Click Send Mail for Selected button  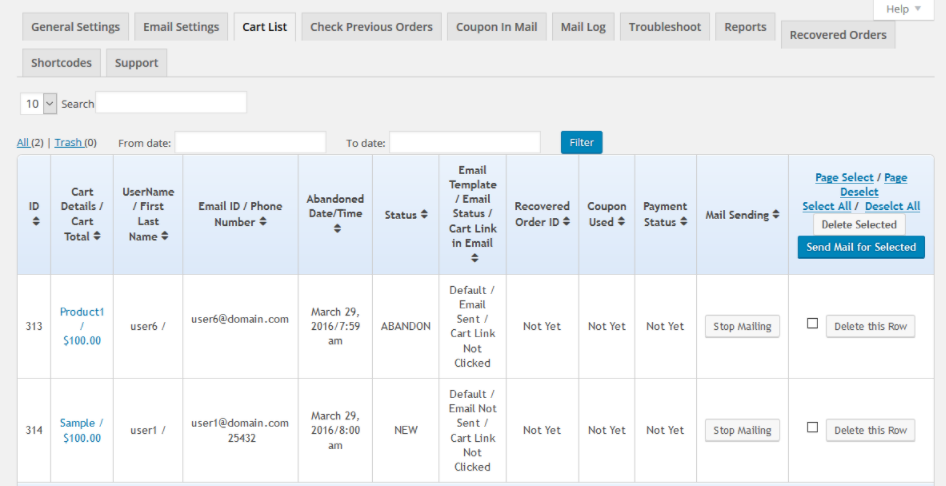click(x=861, y=247)
